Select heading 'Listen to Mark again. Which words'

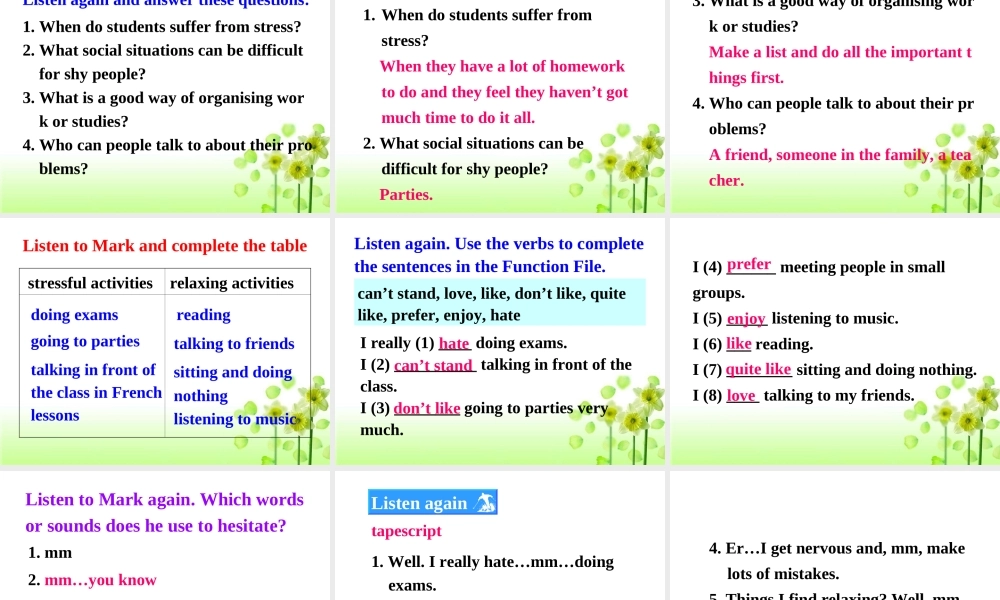pos(165,500)
